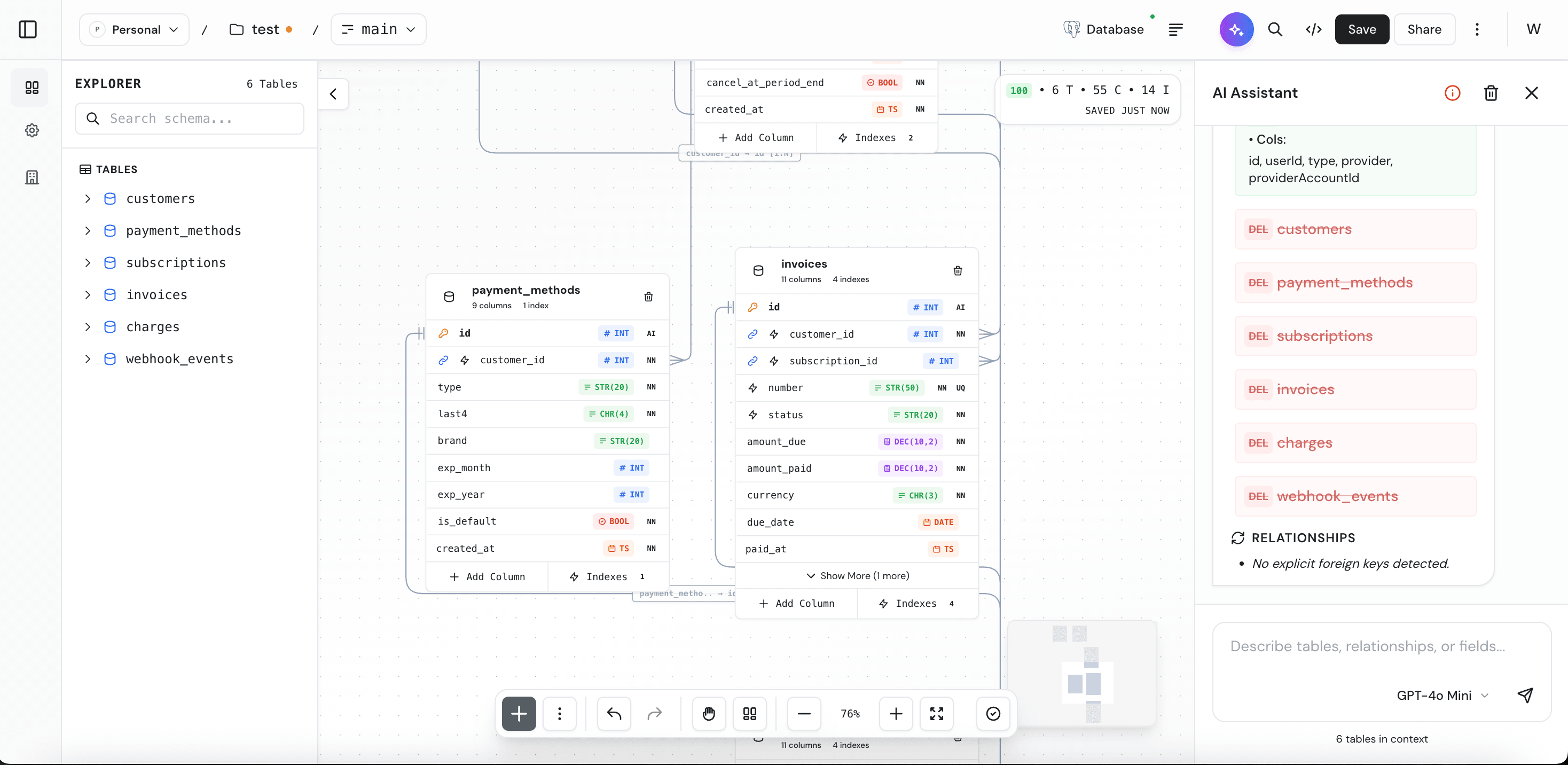Screen dimensions: 1568x765
Task: Toggle the left sidebar panel
Action: pos(28,29)
